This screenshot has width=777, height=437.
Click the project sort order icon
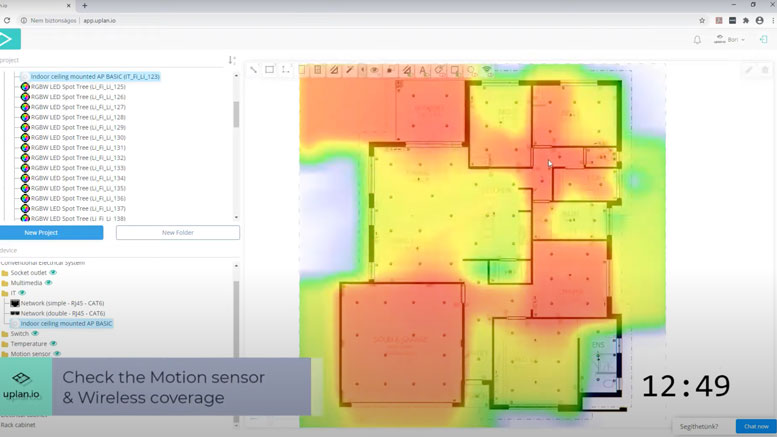coord(231,60)
